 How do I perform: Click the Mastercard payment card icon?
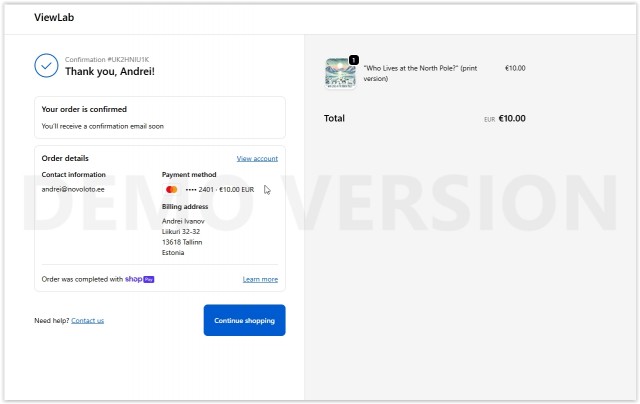[x=171, y=189]
